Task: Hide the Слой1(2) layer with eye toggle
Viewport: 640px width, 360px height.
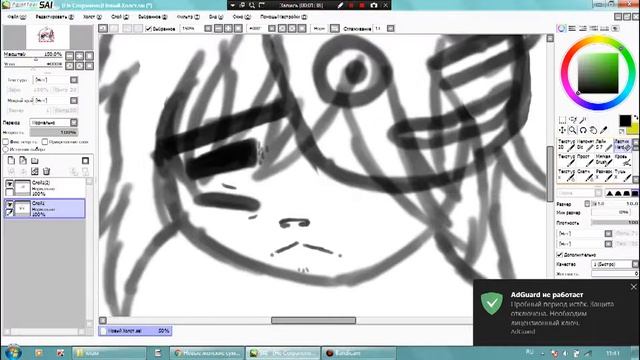Action: (x=10, y=184)
